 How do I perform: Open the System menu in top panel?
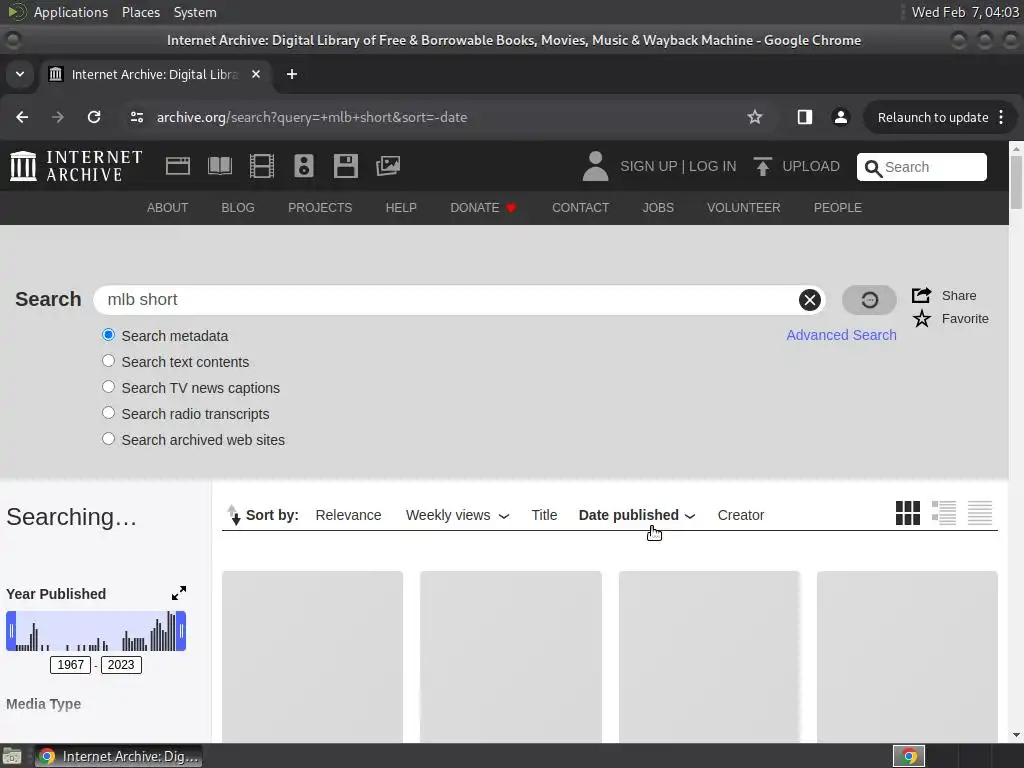tap(195, 12)
